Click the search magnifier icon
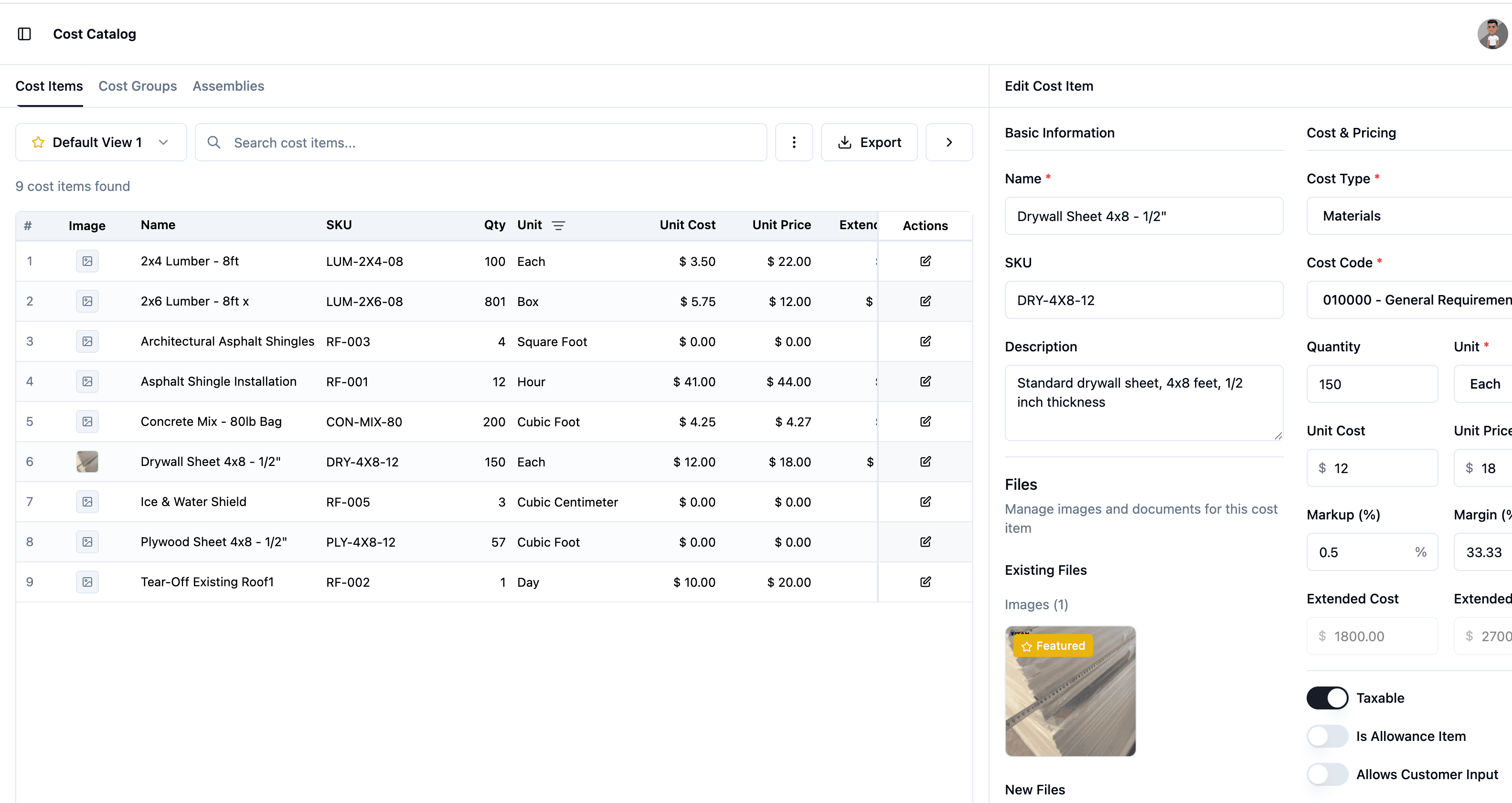Screen dimensions: 1512x803 [214, 143]
